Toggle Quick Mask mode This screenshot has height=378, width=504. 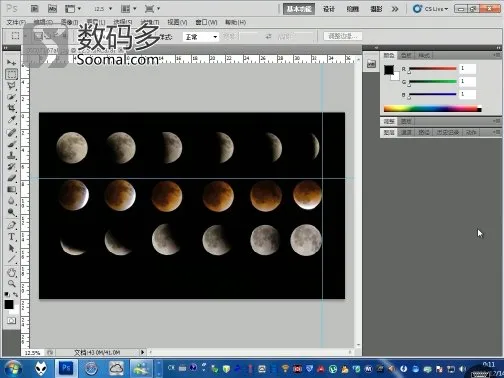click(x=11, y=321)
